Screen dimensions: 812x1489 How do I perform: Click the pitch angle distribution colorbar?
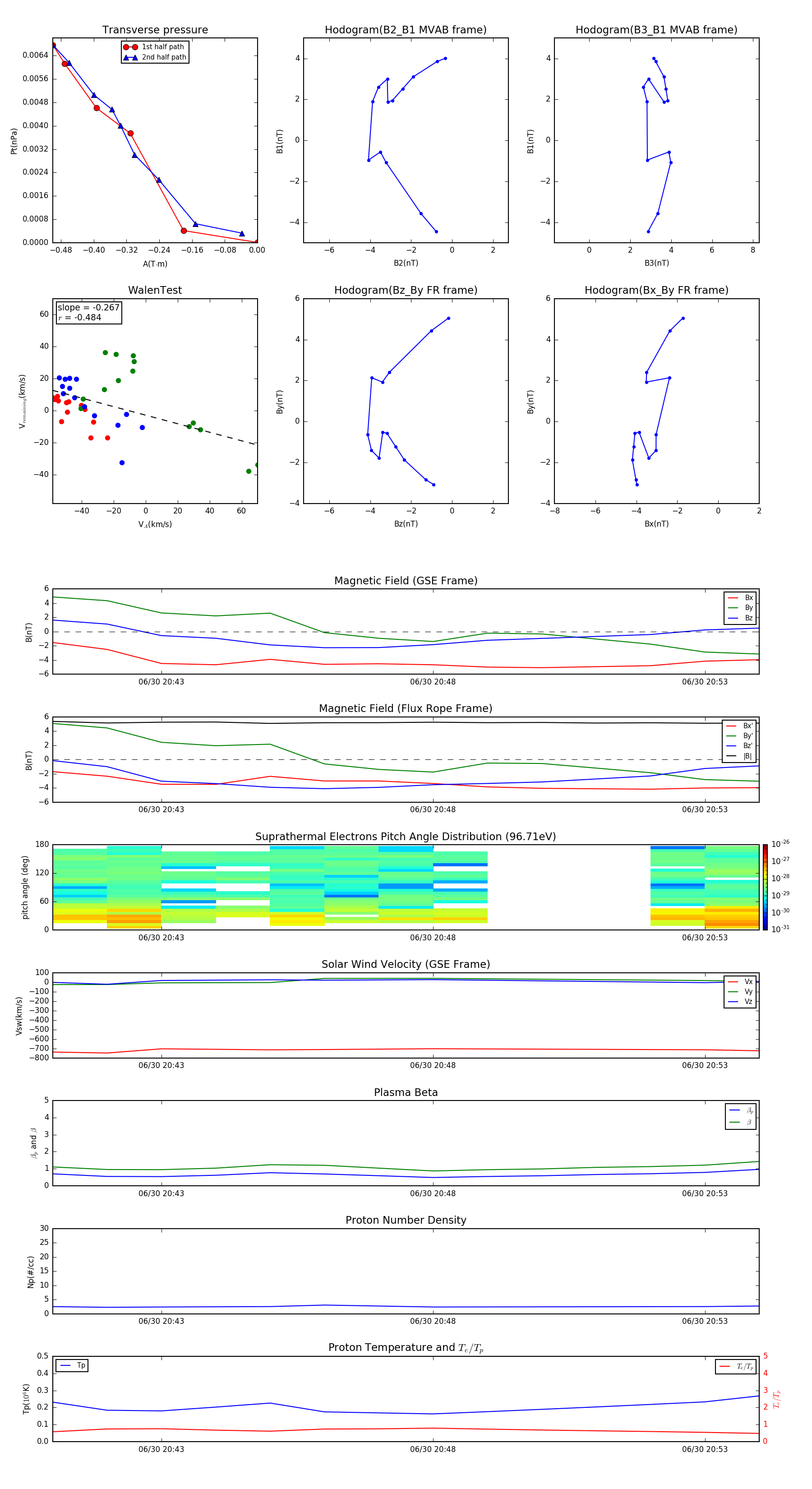(x=765, y=887)
